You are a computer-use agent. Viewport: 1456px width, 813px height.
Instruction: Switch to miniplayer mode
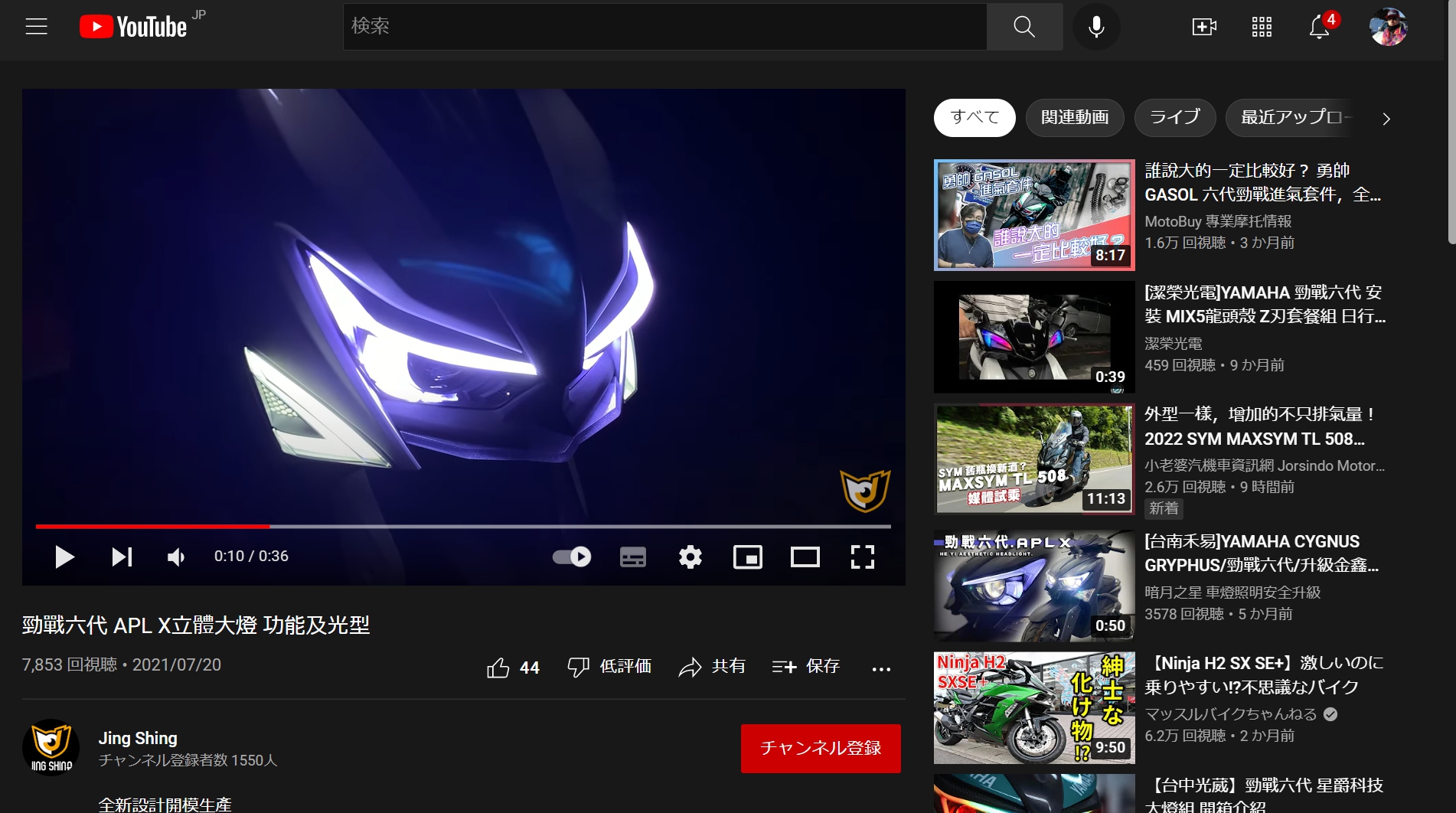point(748,557)
